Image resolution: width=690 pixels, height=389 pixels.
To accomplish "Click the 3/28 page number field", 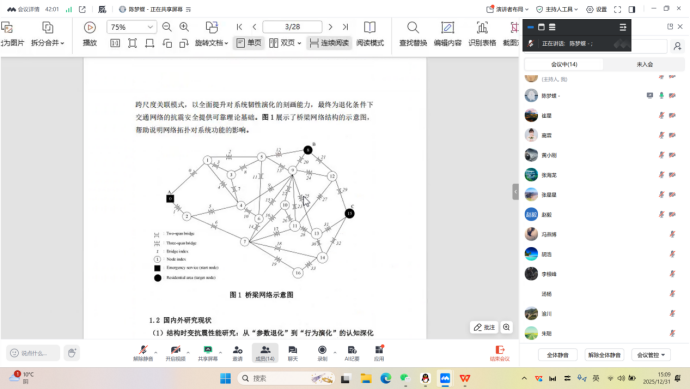I will [x=292, y=27].
